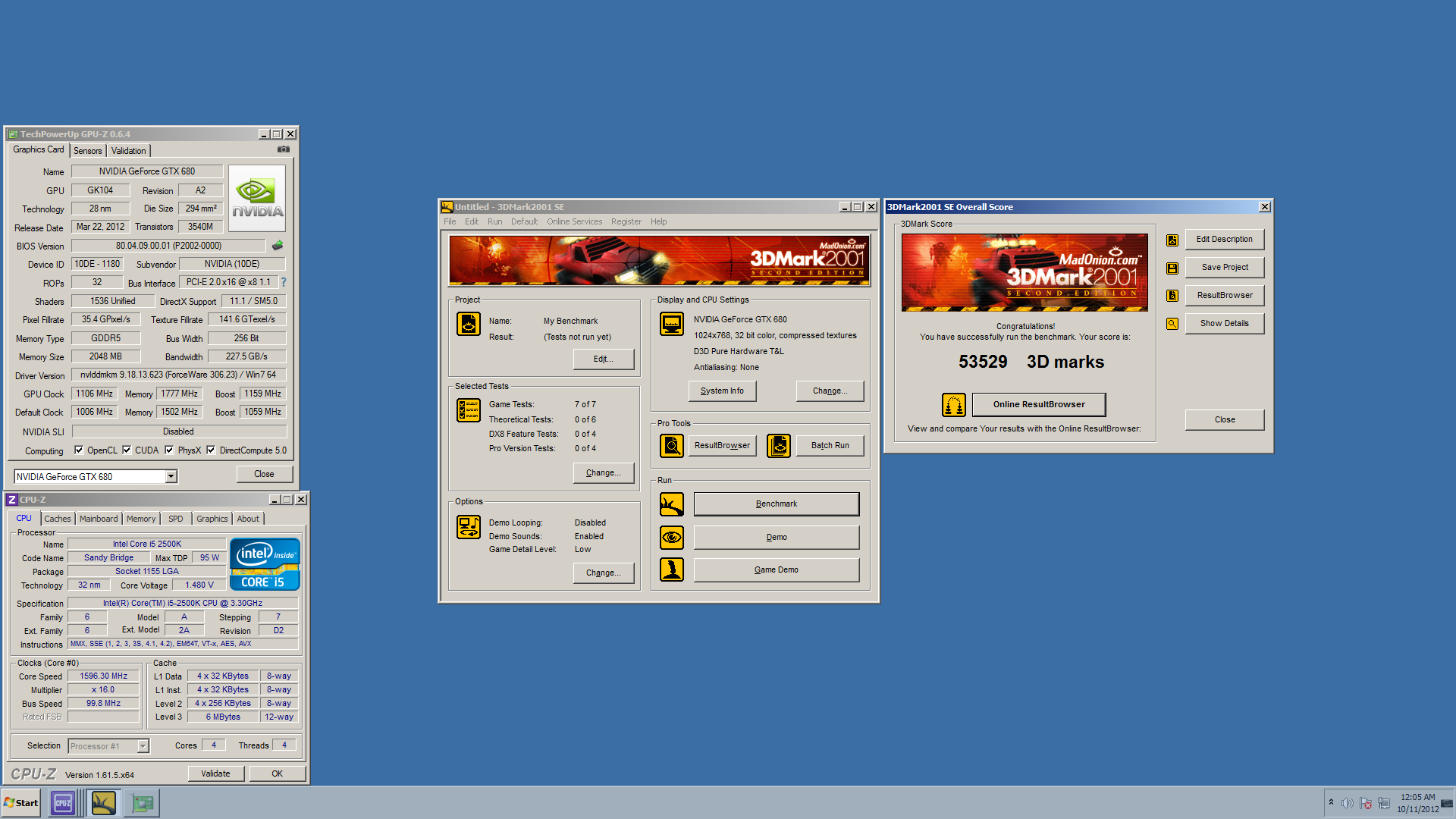The height and width of the screenshot is (819, 1456).
Task: Switch to the Validation tab in GPU-Z
Action: [128, 151]
